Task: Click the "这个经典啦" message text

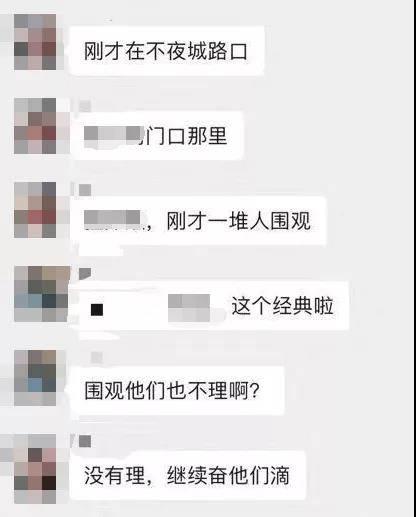Action: 282,306
